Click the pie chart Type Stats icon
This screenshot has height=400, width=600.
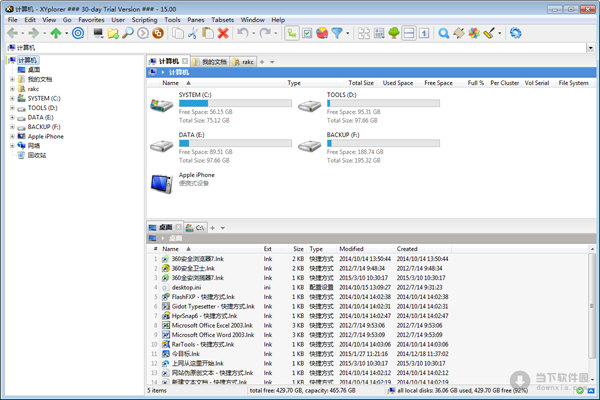click(x=322, y=33)
